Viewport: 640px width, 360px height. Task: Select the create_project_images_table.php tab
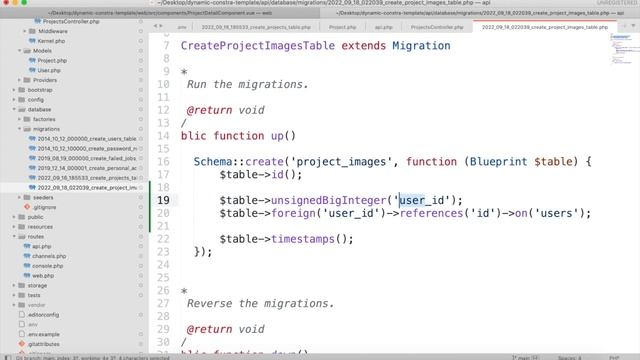pyautogui.click(x=545, y=27)
